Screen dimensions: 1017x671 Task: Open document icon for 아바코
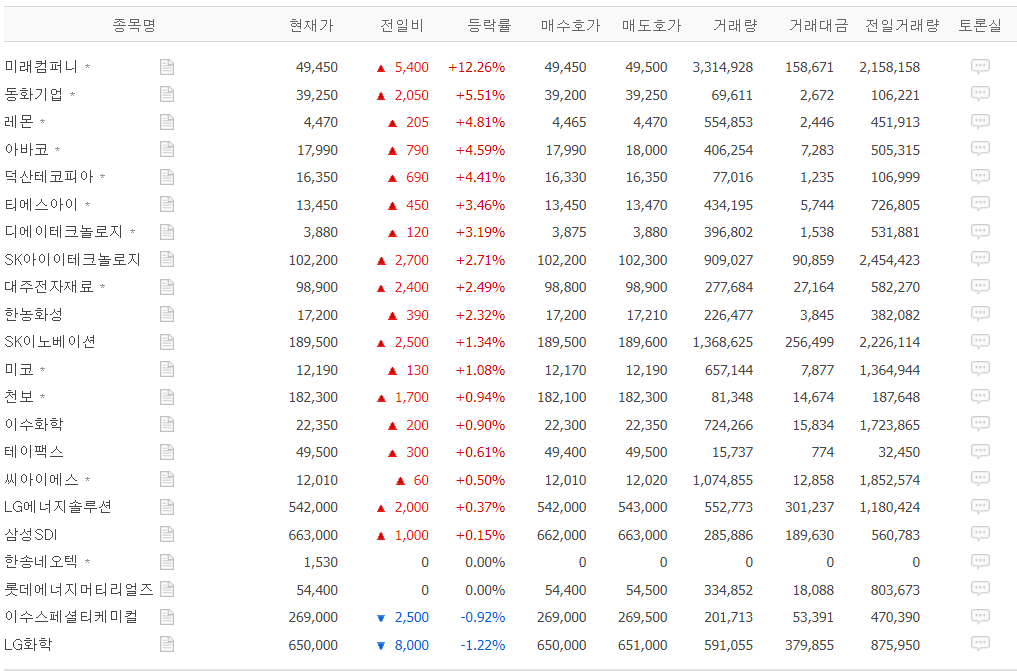point(167,150)
